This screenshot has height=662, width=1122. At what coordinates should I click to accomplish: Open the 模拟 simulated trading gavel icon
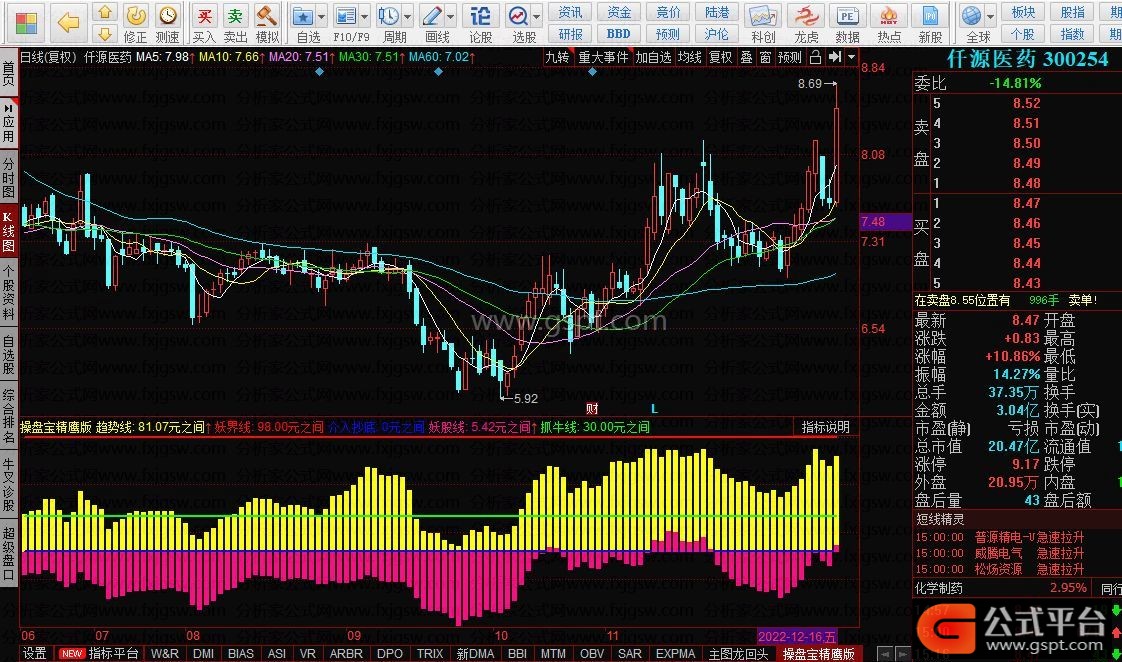(268, 23)
